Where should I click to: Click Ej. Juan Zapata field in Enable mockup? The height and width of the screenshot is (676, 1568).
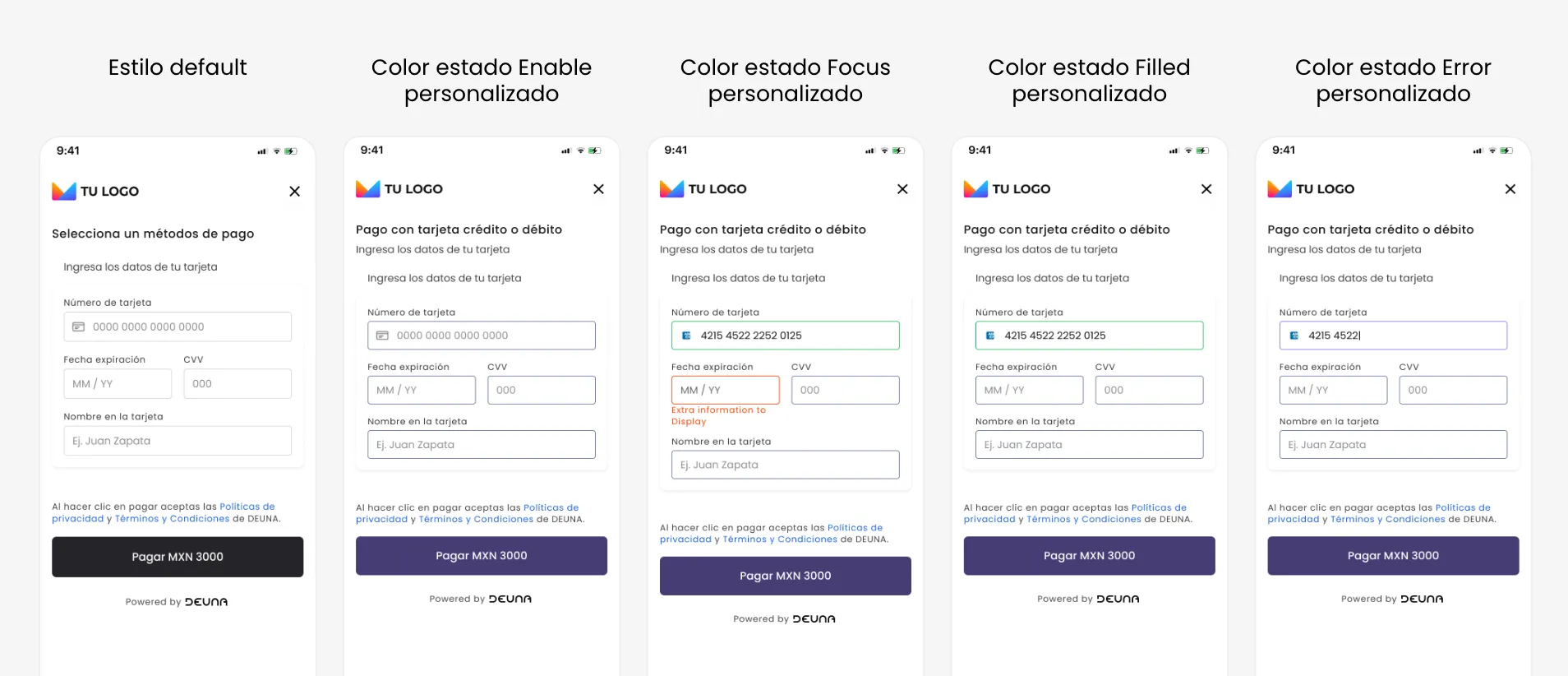(x=482, y=445)
